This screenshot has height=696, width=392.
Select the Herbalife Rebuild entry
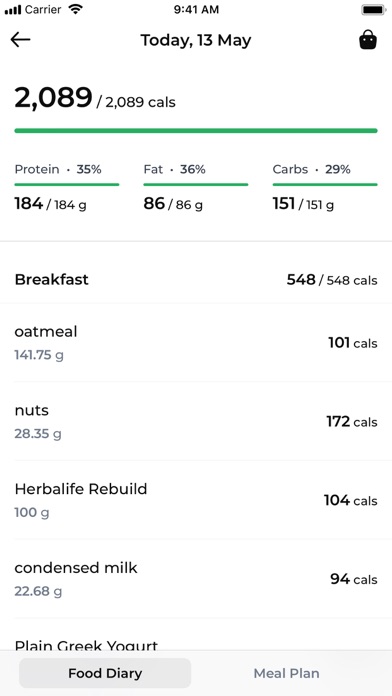tap(196, 500)
